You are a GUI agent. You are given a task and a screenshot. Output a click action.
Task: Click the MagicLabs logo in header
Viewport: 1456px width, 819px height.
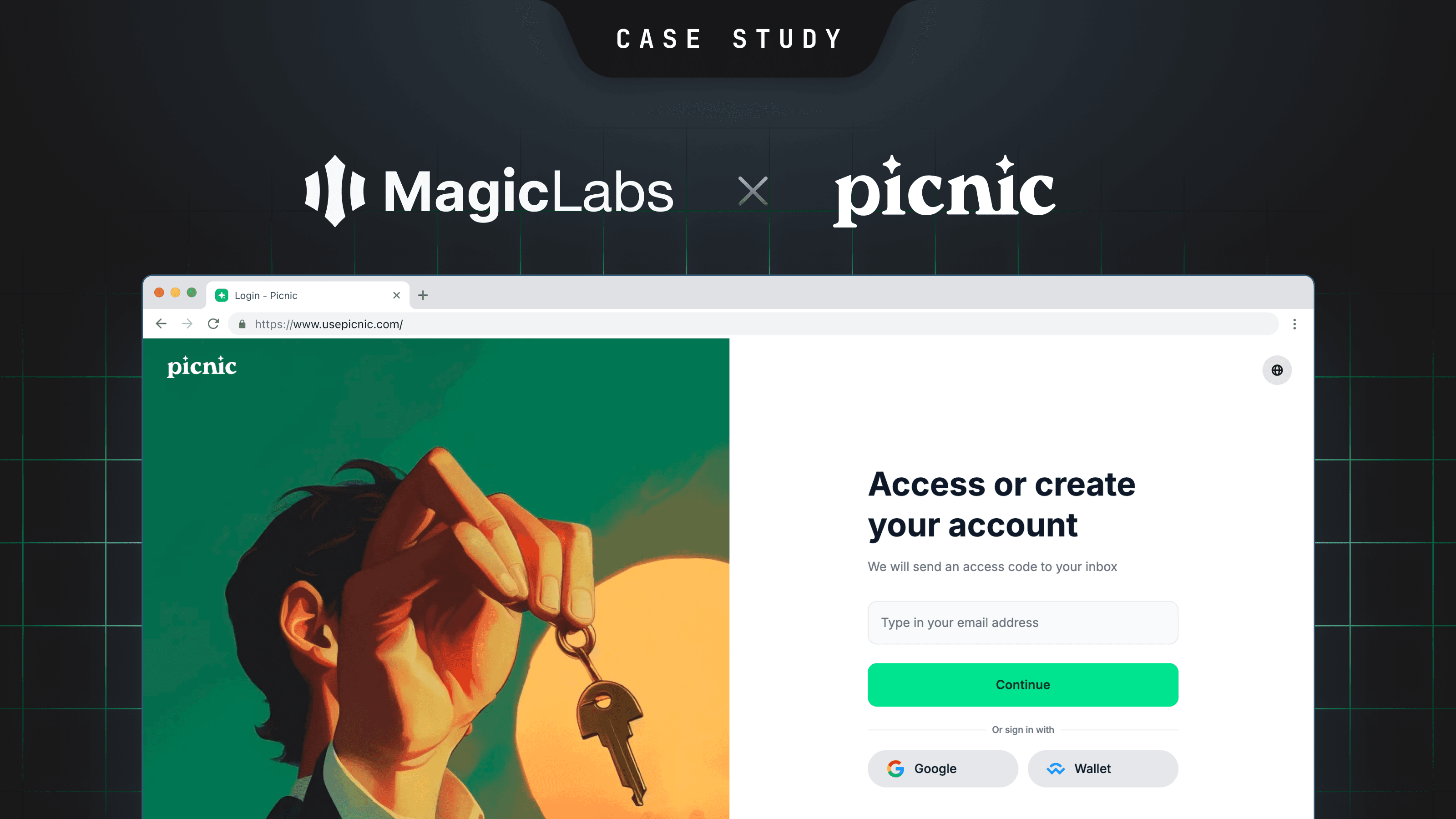(489, 191)
